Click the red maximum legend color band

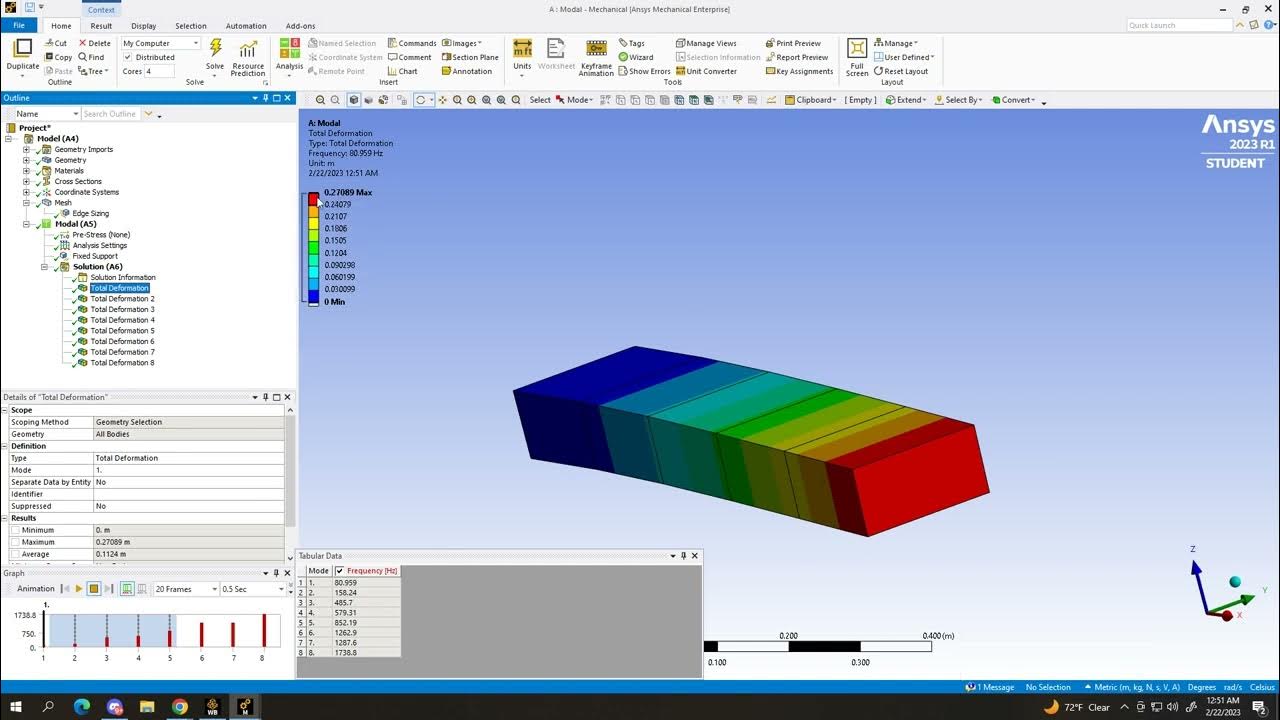pyautogui.click(x=313, y=198)
